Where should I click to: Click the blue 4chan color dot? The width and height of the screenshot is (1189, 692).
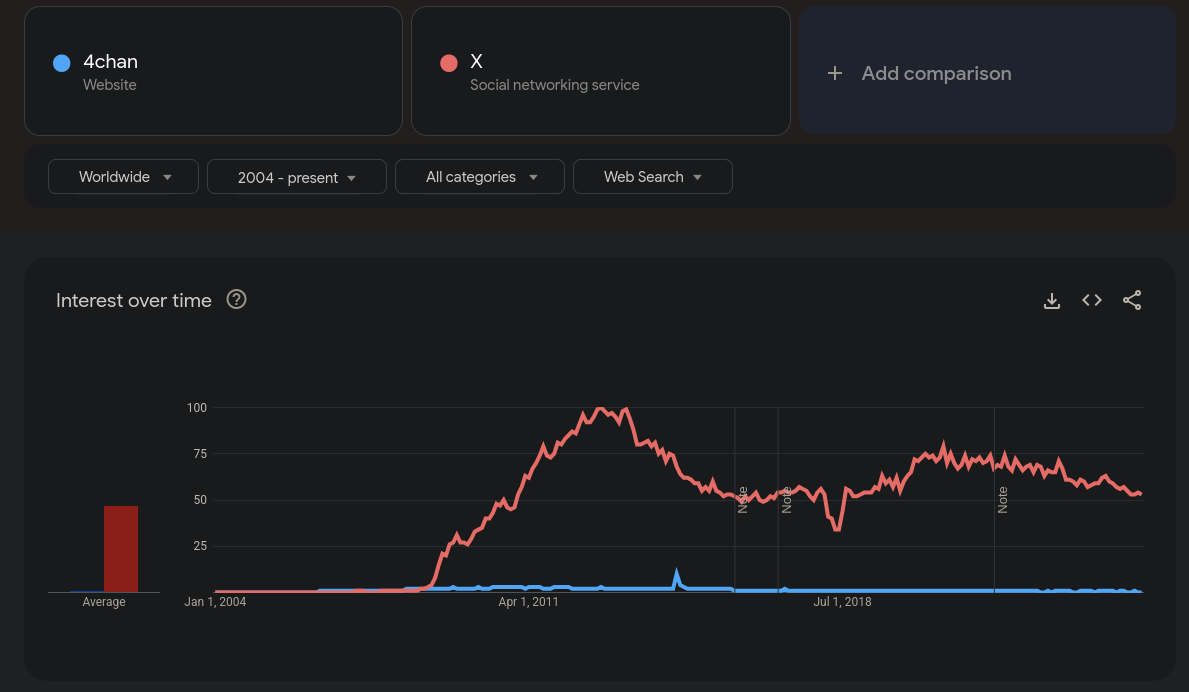pos(62,63)
